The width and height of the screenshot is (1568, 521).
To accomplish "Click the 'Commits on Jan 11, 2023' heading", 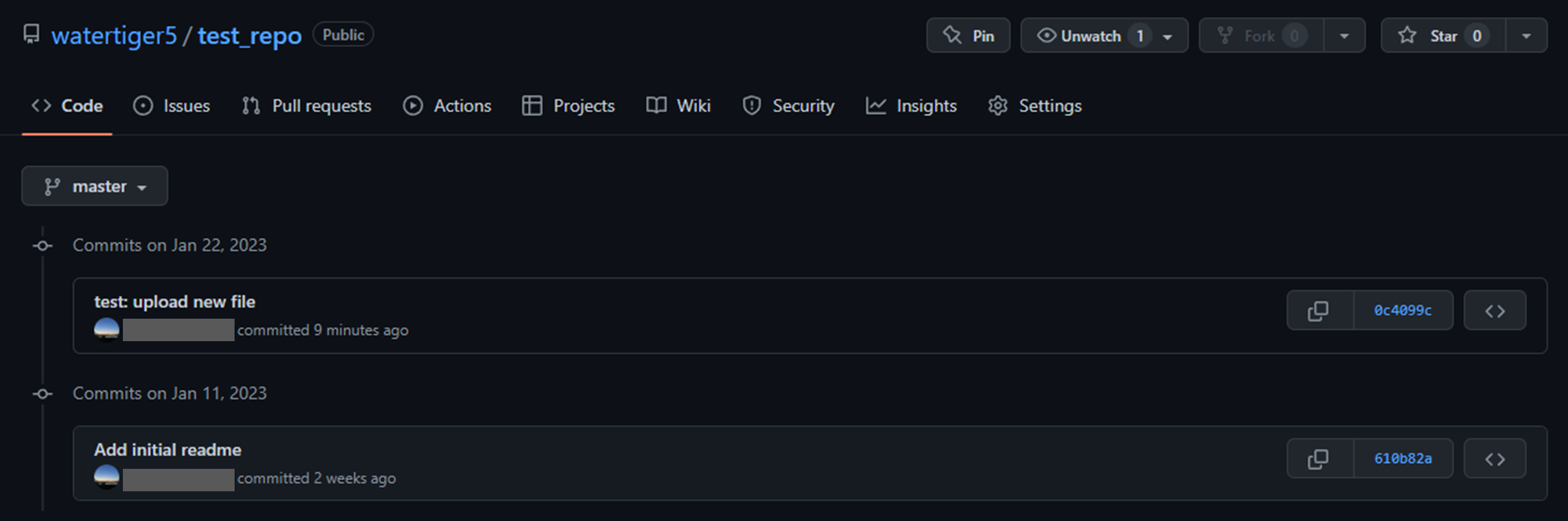I will (x=169, y=393).
